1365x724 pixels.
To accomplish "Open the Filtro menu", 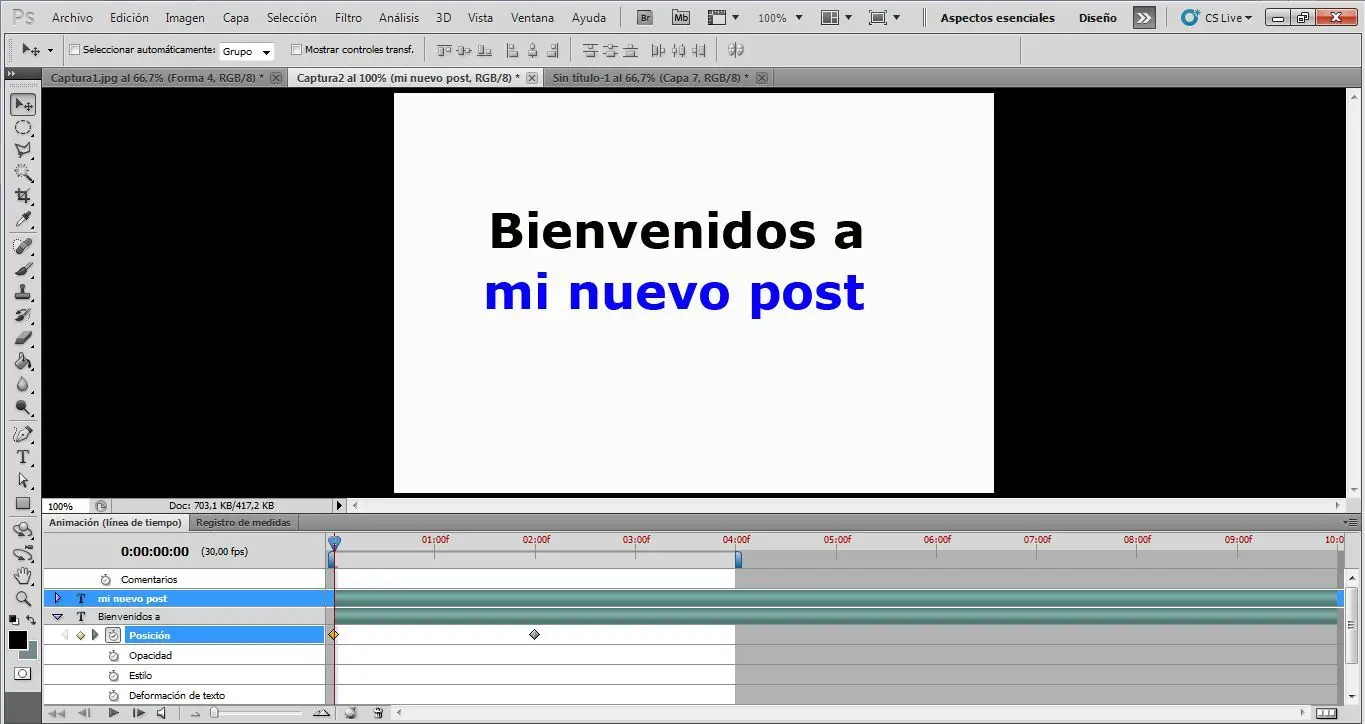I will 349,18.
